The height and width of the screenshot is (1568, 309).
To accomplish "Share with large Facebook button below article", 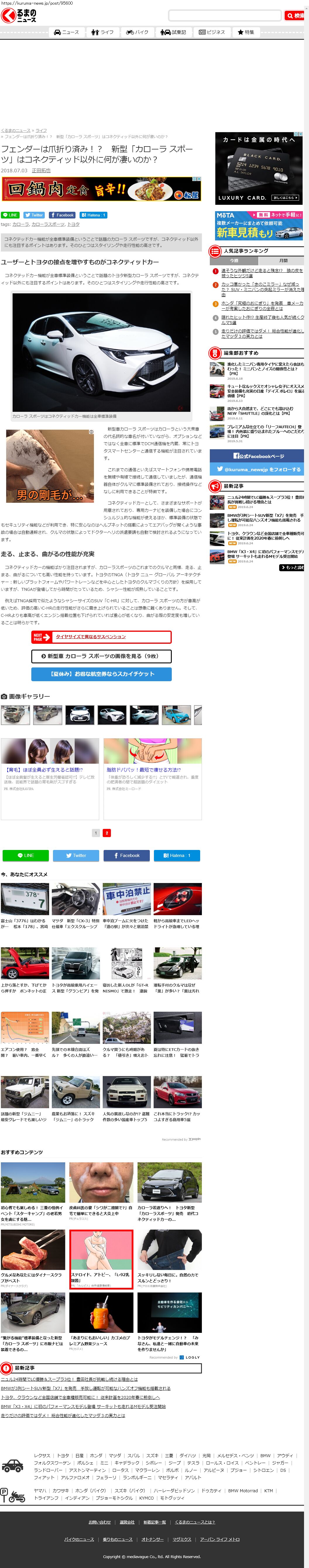I will point(127,855).
